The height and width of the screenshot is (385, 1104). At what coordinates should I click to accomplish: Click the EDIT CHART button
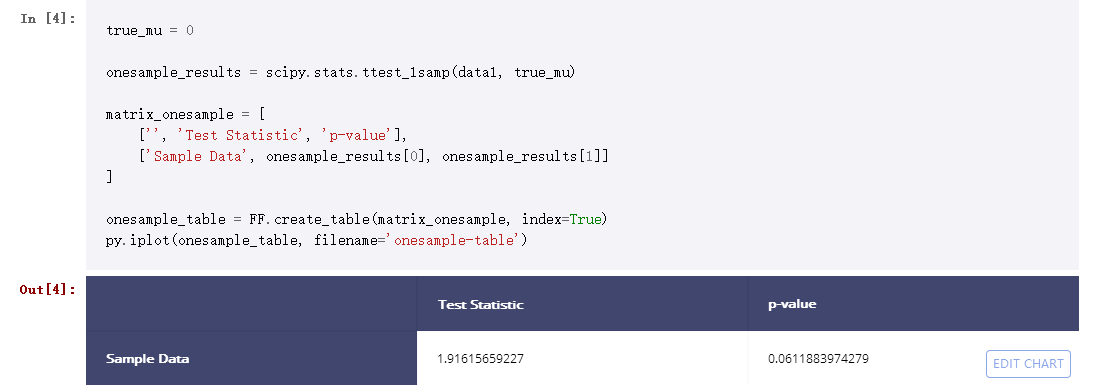coord(1028,364)
